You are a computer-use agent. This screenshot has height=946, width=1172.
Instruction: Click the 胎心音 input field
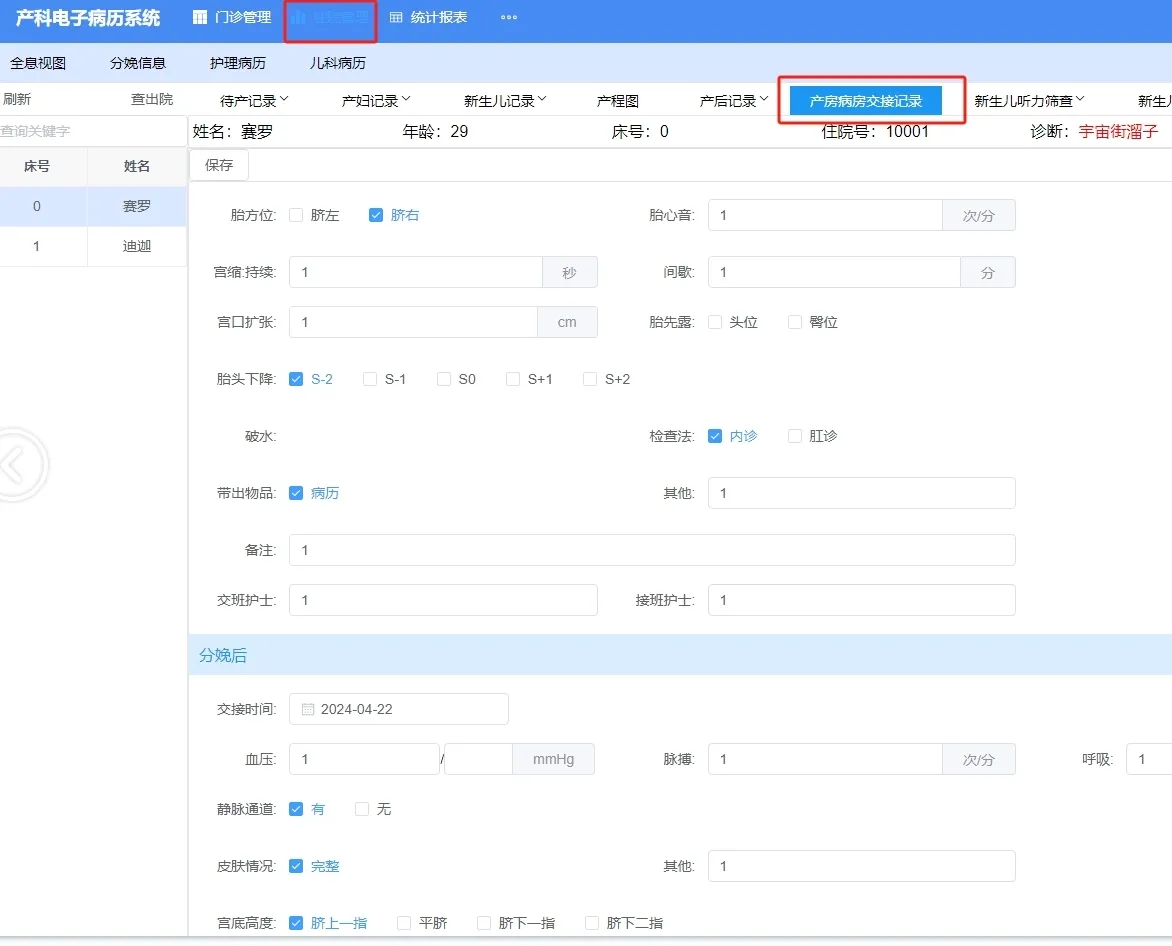coord(825,215)
